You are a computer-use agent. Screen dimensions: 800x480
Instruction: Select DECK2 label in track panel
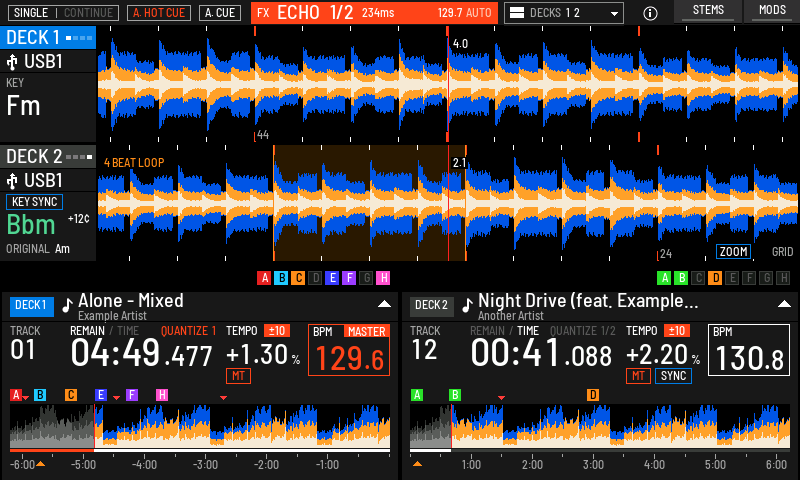click(x=431, y=306)
